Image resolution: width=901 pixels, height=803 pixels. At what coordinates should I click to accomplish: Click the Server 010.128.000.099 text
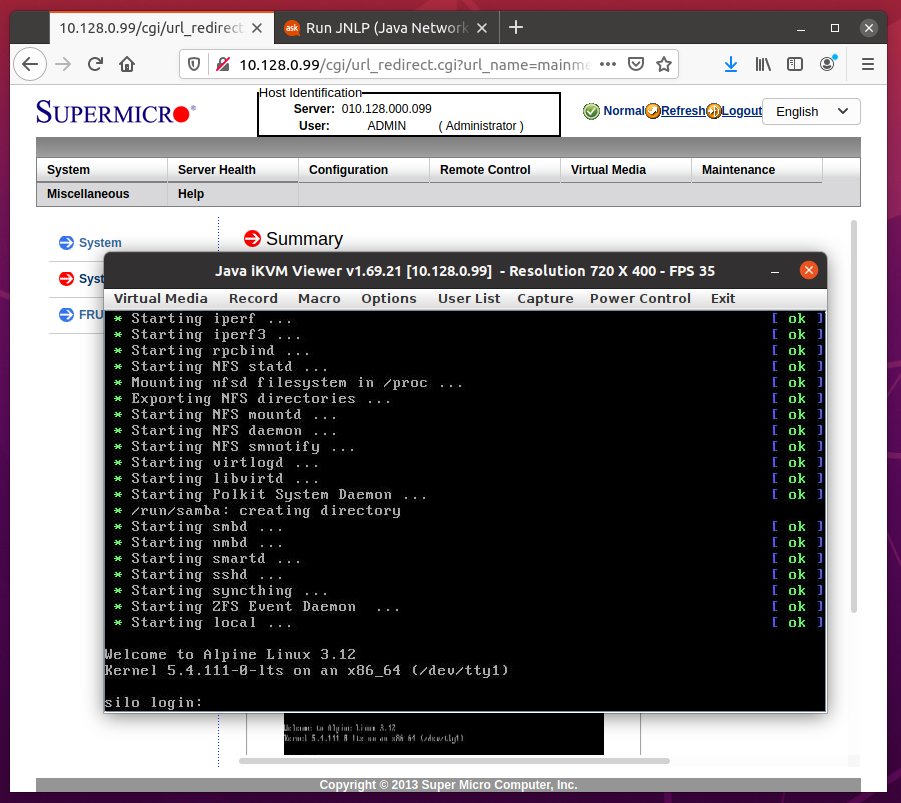coord(363,109)
